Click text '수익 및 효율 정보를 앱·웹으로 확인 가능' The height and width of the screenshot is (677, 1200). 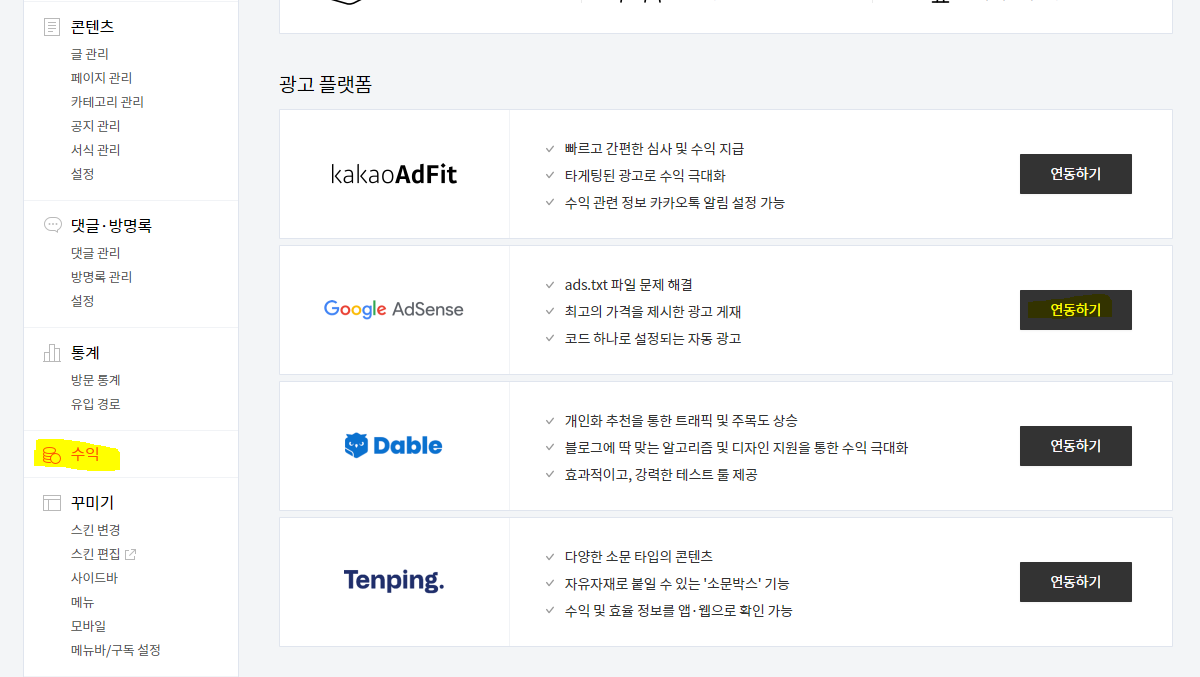pyautogui.click(x=678, y=611)
